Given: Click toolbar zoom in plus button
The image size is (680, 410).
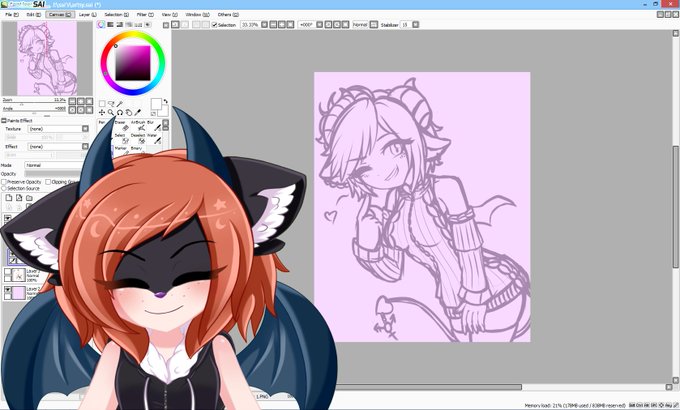Looking at the screenshot, I should pyautogui.click(x=282, y=25).
